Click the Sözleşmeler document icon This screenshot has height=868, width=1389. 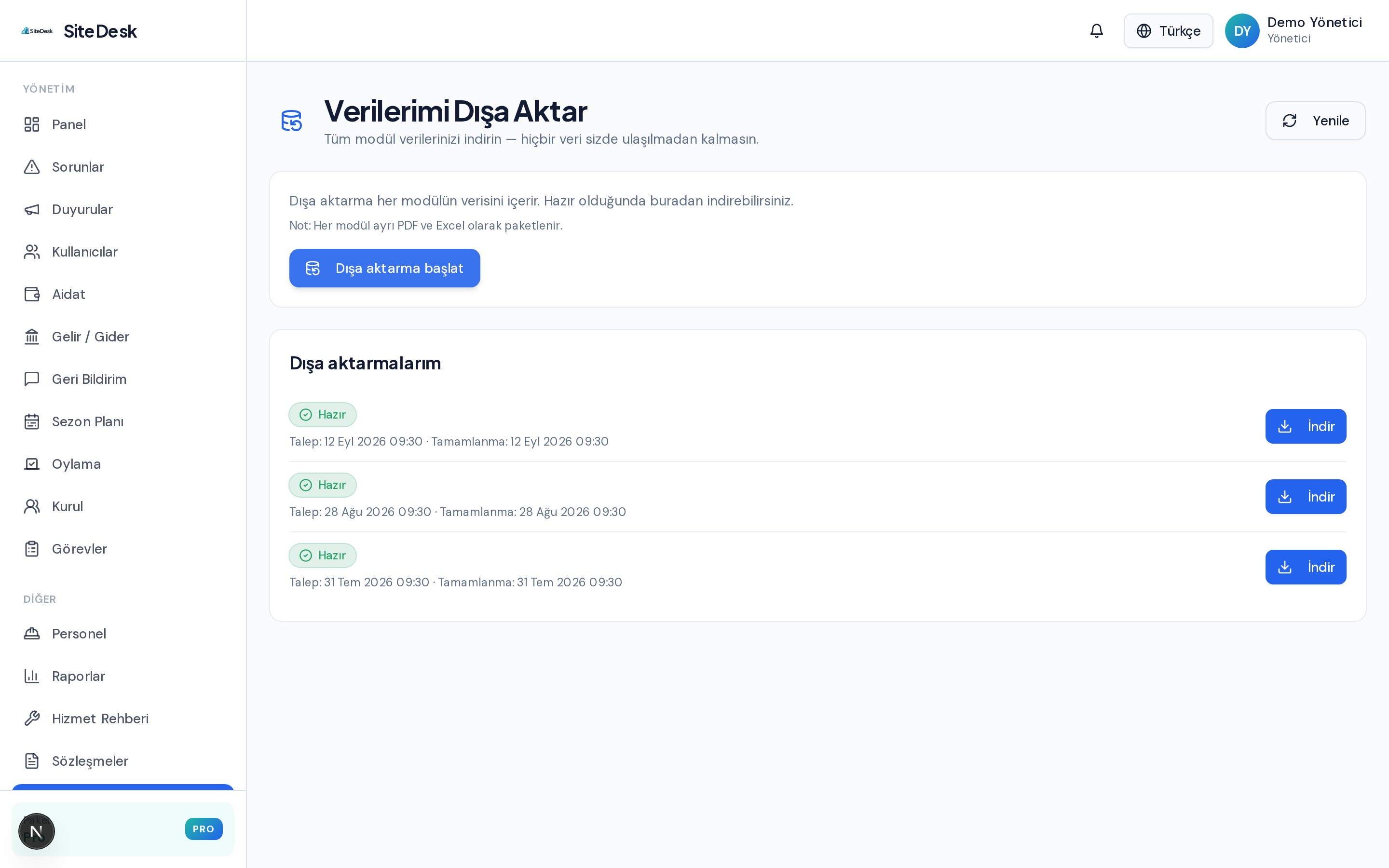click(x=32, y=761)
